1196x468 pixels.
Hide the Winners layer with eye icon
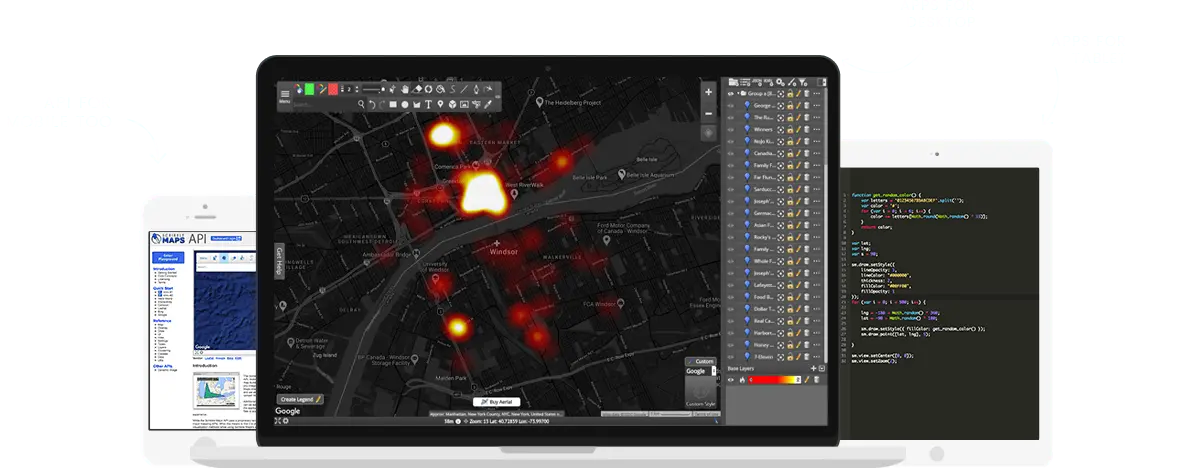731,129
